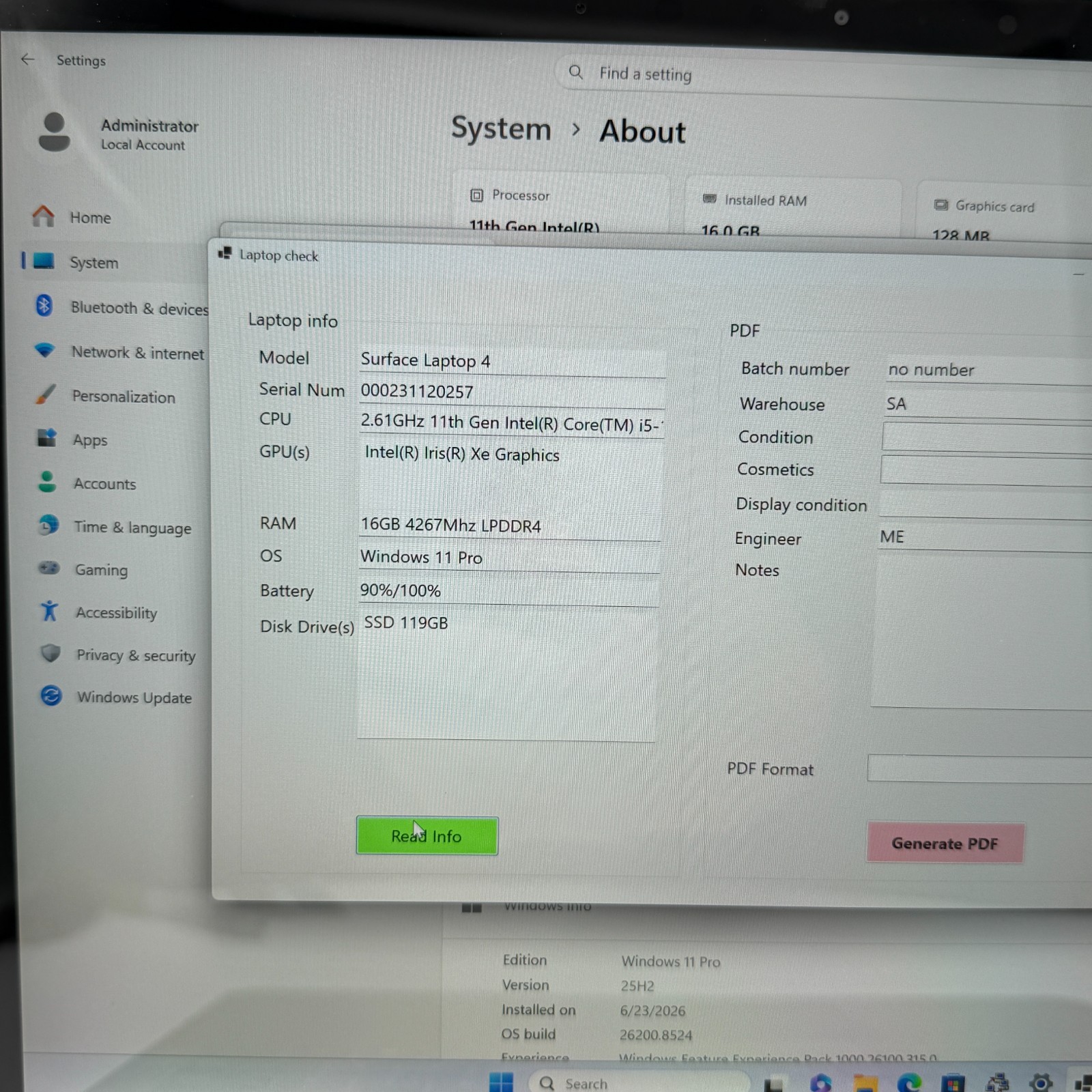Click the OS field showing Windows 11 Pro

(509, 558)
